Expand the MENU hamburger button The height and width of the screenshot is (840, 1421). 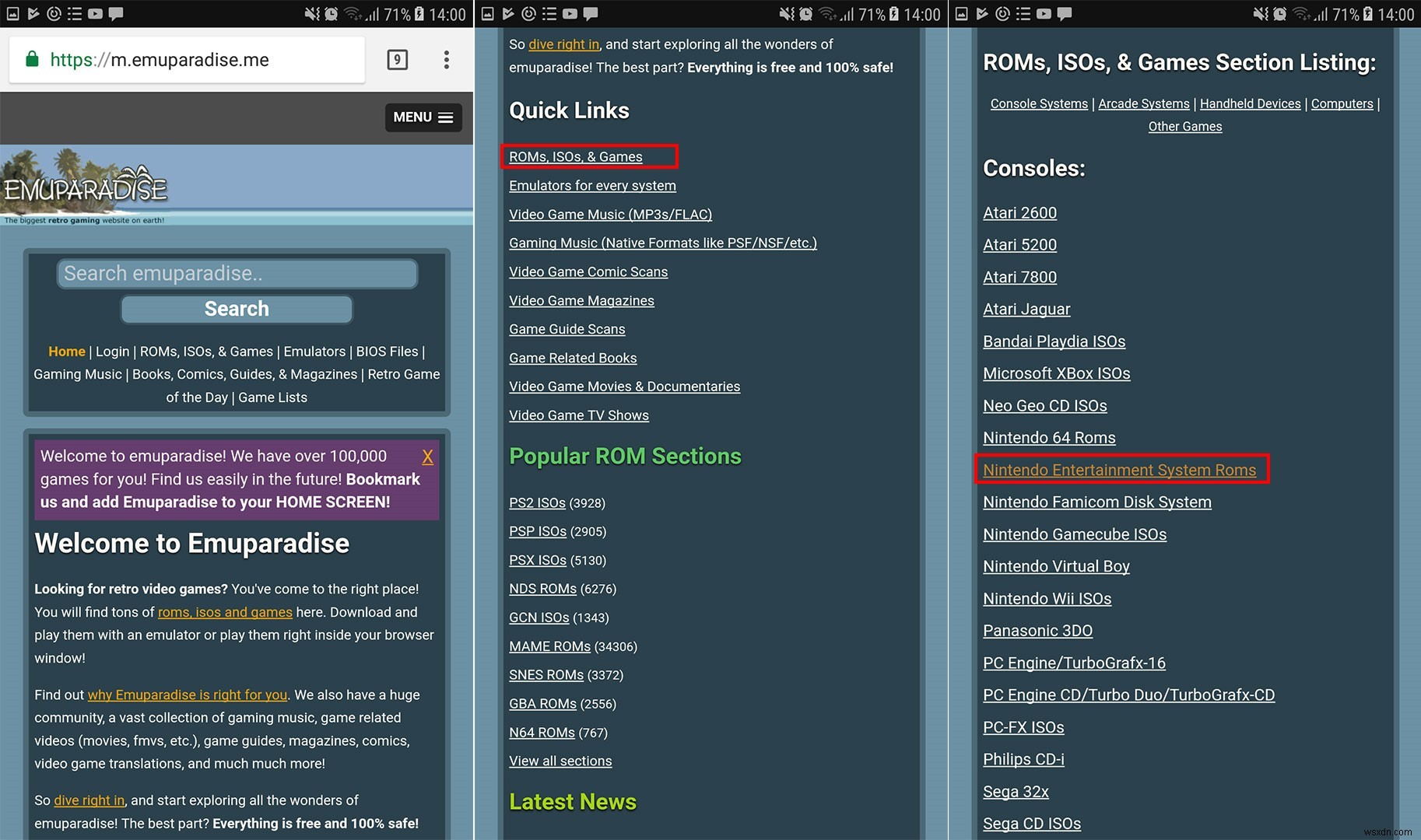pos(423,117)
